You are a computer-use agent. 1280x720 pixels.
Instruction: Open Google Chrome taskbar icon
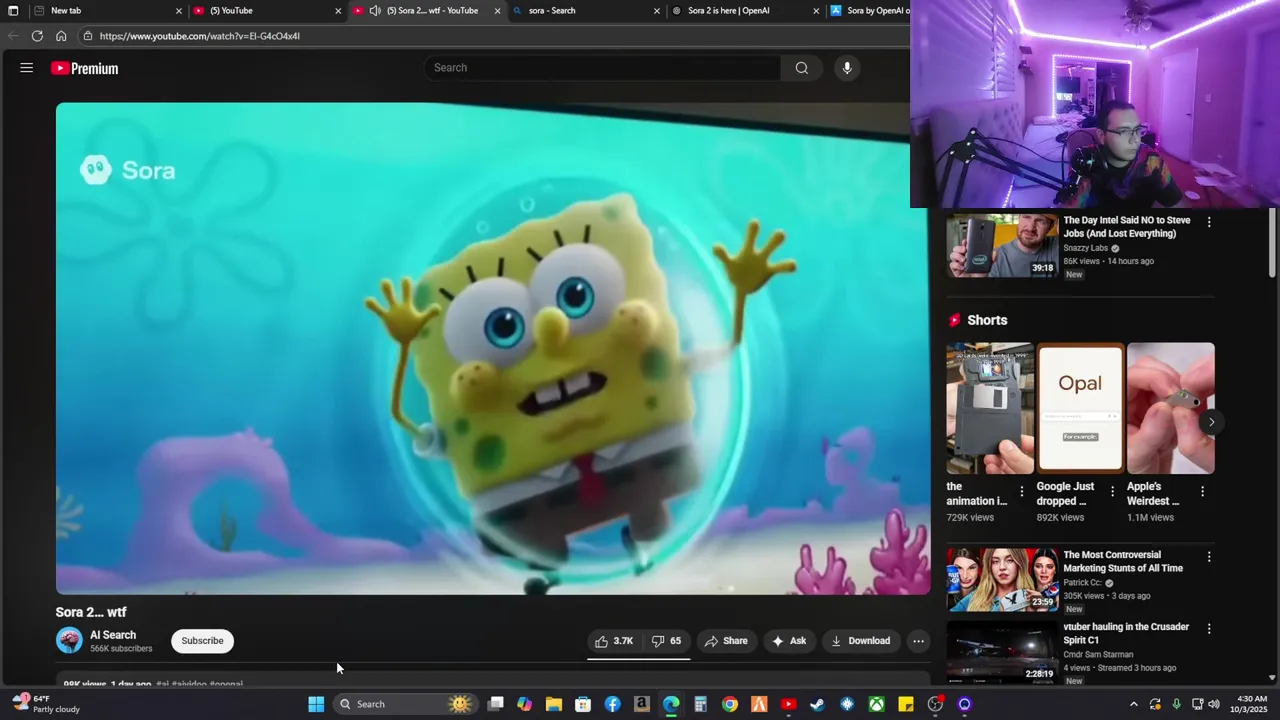730,704
